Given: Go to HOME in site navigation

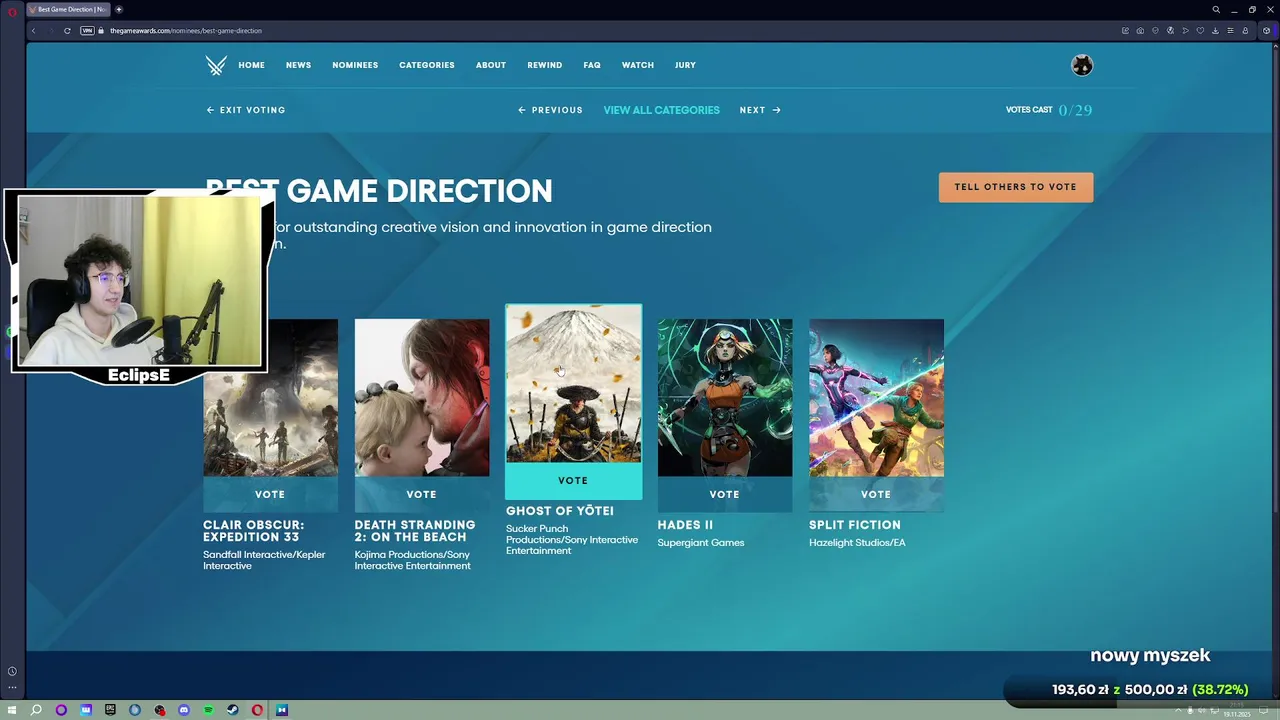Looking at the screenshot, I should click(251, 65).
